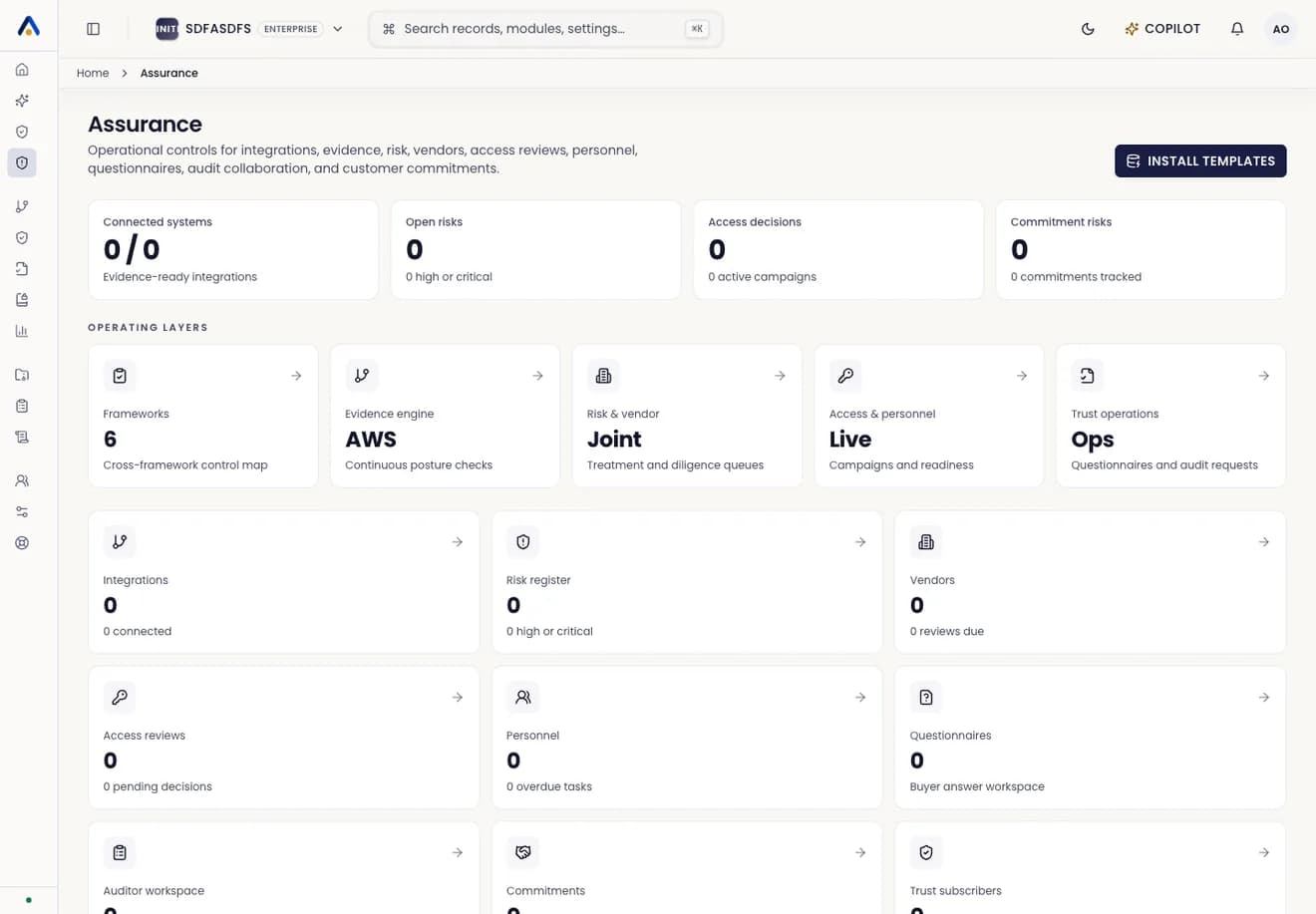Click the Auditor workspace clipboard icon
Image resolution: width=1316 pixels, height=914 pixels.
point(120,853)
